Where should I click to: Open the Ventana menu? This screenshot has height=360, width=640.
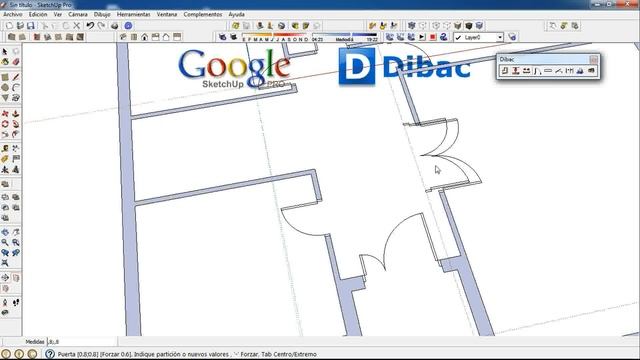(167, 14)
